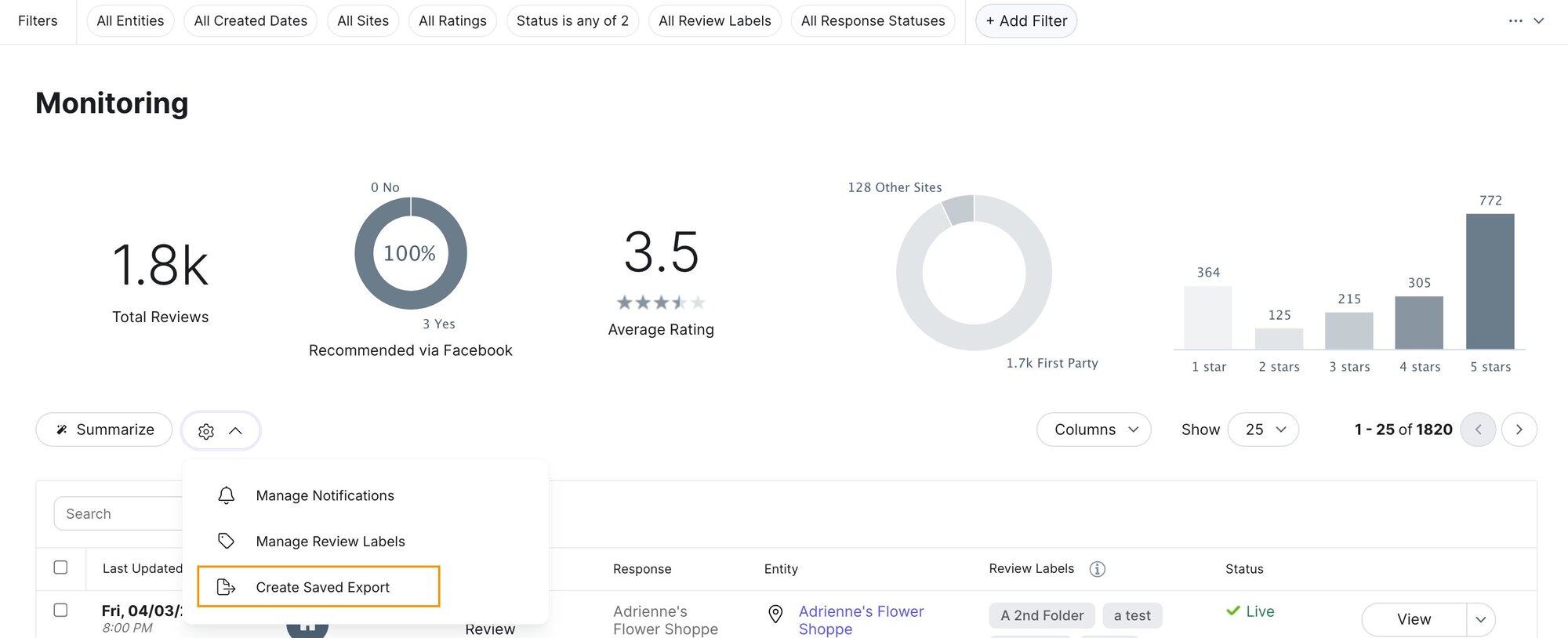Click the bell icon for notifications

[226, 495]
